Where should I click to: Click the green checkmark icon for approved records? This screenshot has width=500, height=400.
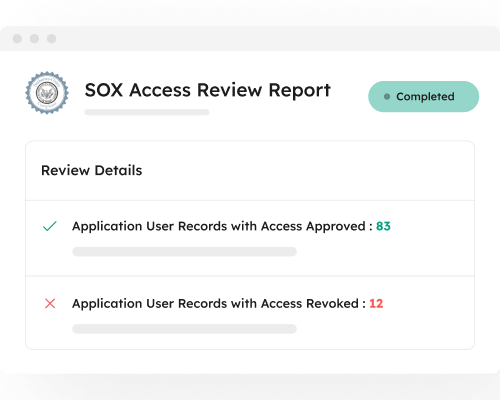tap(50, 226)
